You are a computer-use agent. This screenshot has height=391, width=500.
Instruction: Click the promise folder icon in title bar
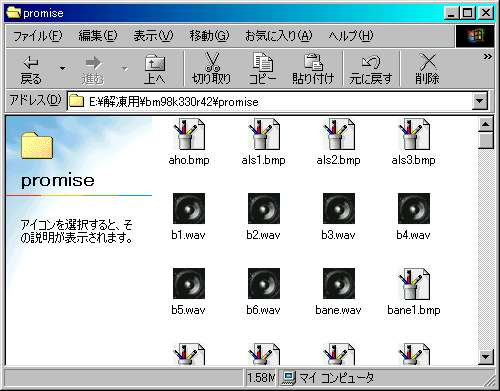tap(13, 13)
